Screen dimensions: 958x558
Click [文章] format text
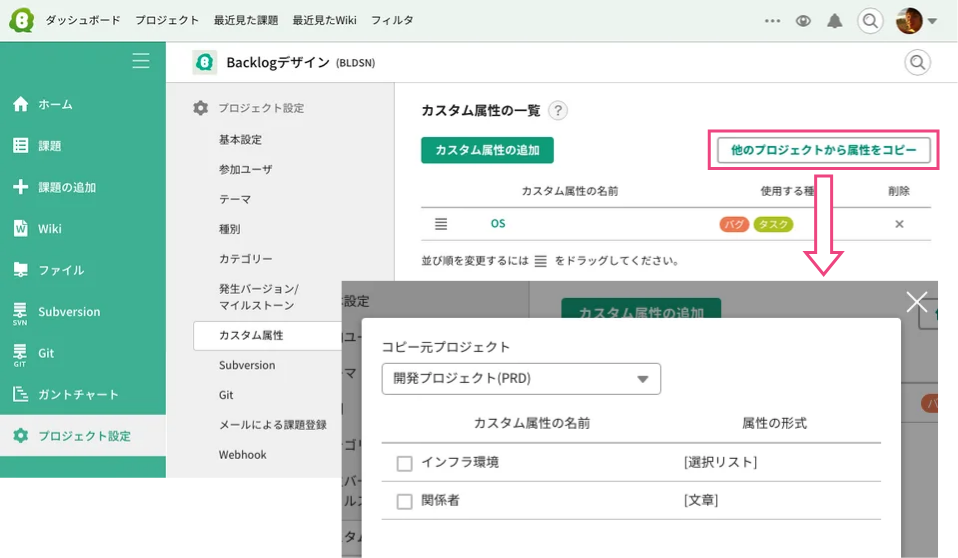coord(701,501)
